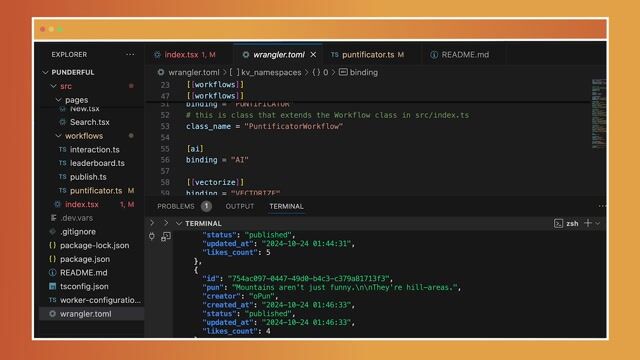Click the binding breadcrumb segment
640x360 pixels.
[x=364, y=72]
